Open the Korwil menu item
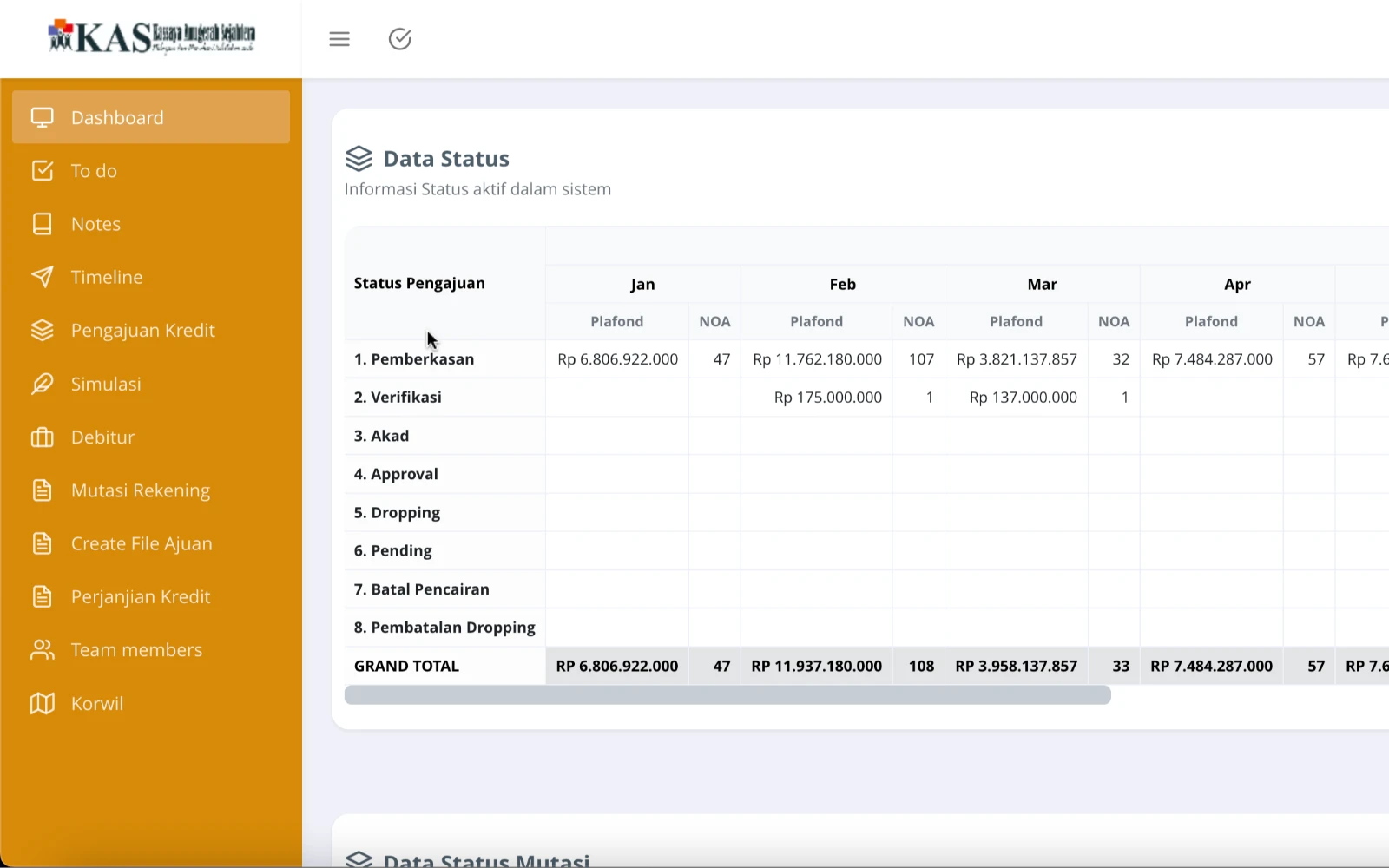The height and width of the screenshot is (868, 1389). click(x=151, y=703)
